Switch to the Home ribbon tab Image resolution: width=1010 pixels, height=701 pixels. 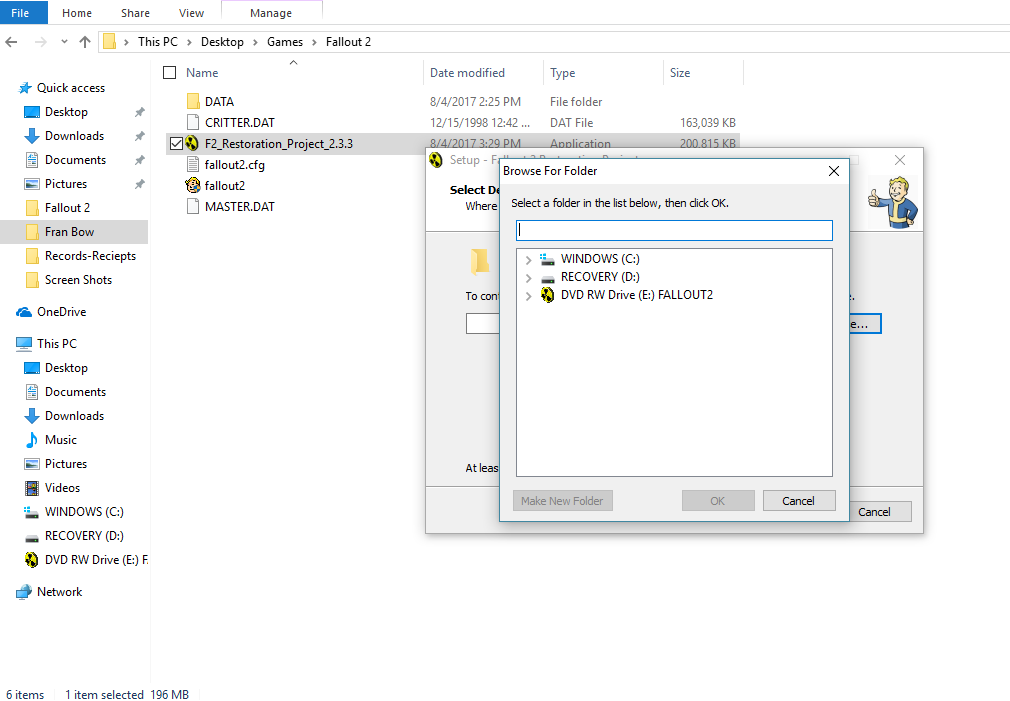[77, 13]
